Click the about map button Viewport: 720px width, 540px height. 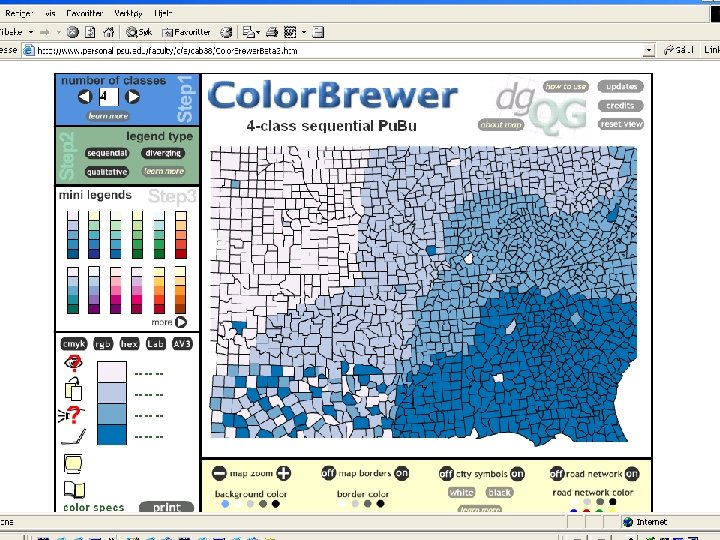(x=501, y=124)
